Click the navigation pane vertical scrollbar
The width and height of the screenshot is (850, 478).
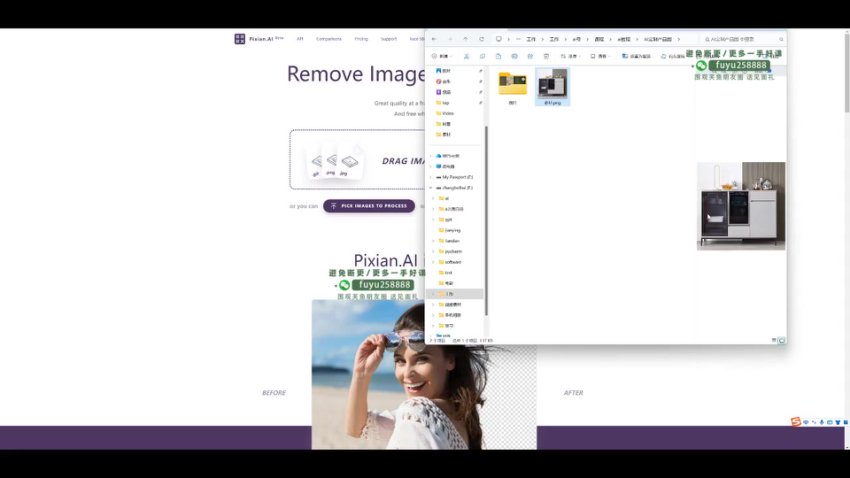pos(487,200)
